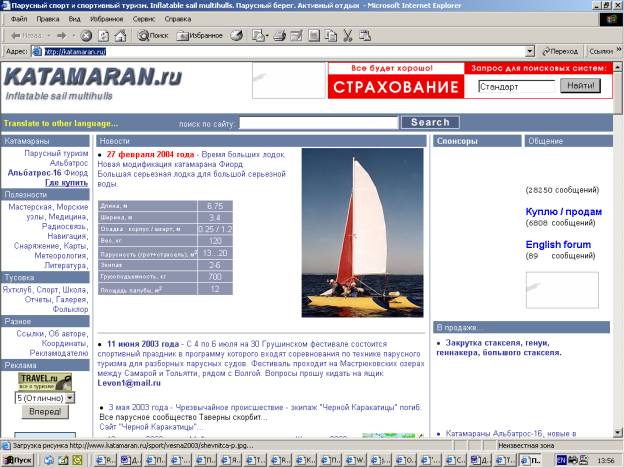Image resolution: width=624 pixels, height=468 pixels.
Task: Click the Вперед! rating button
Action: pyautogui.click(x=45, y=411)
